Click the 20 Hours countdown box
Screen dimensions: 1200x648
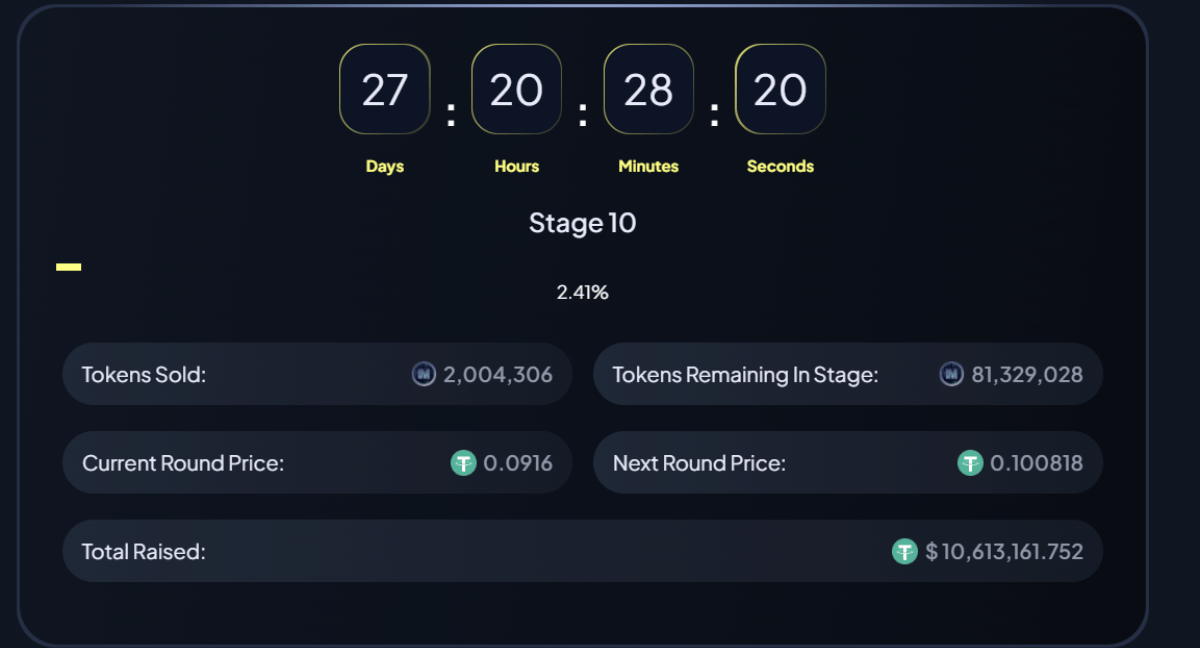coord(516,90)
